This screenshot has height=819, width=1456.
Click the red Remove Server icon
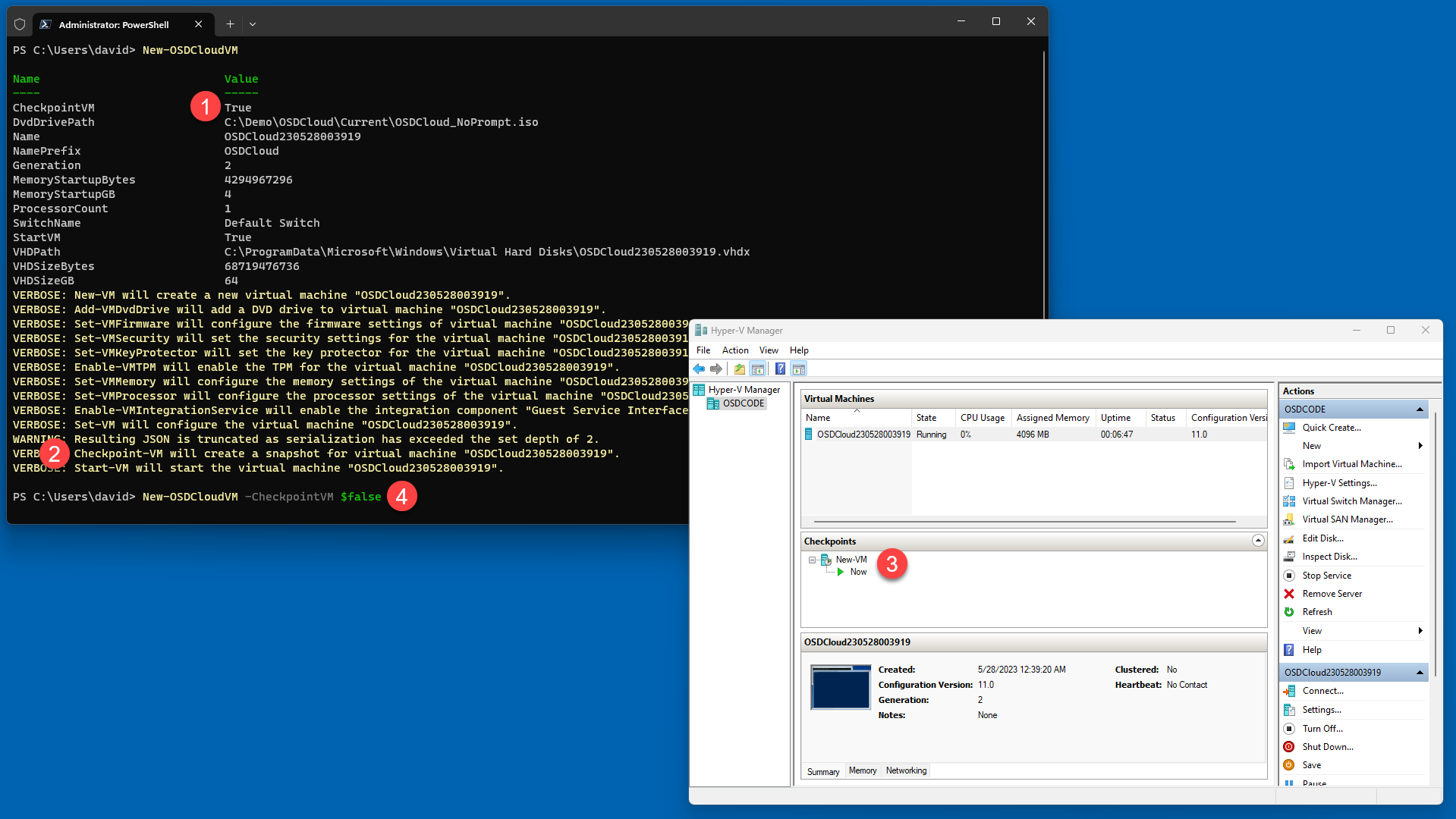click(x=1289, y=594)
